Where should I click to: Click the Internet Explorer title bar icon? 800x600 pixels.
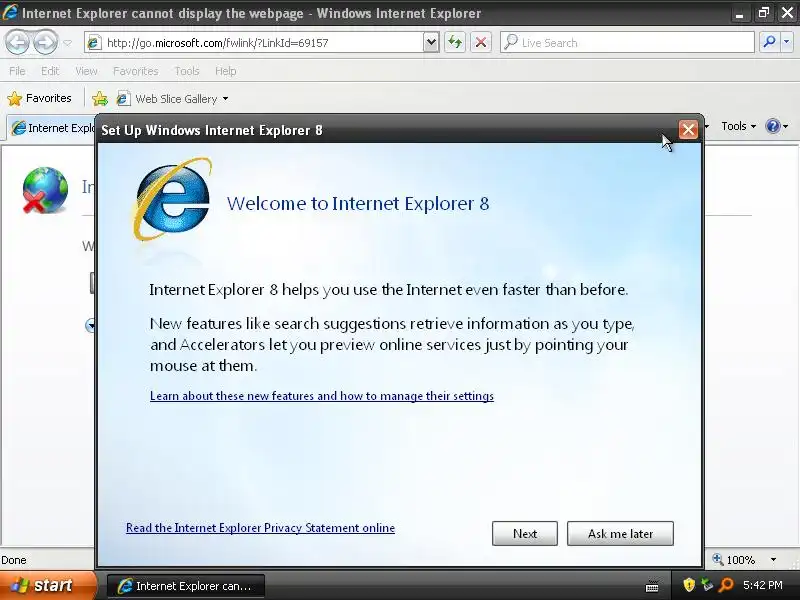(10, 12)
